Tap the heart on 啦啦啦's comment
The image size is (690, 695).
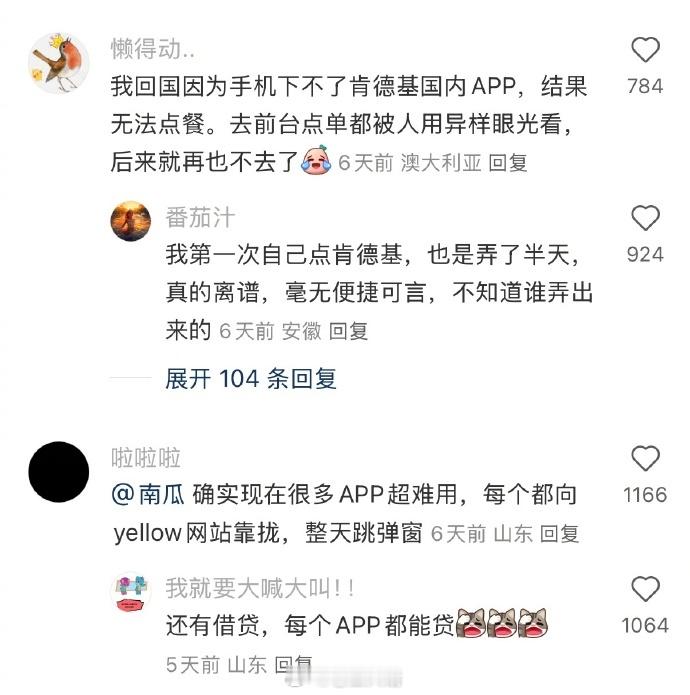[x=645, y=458]
